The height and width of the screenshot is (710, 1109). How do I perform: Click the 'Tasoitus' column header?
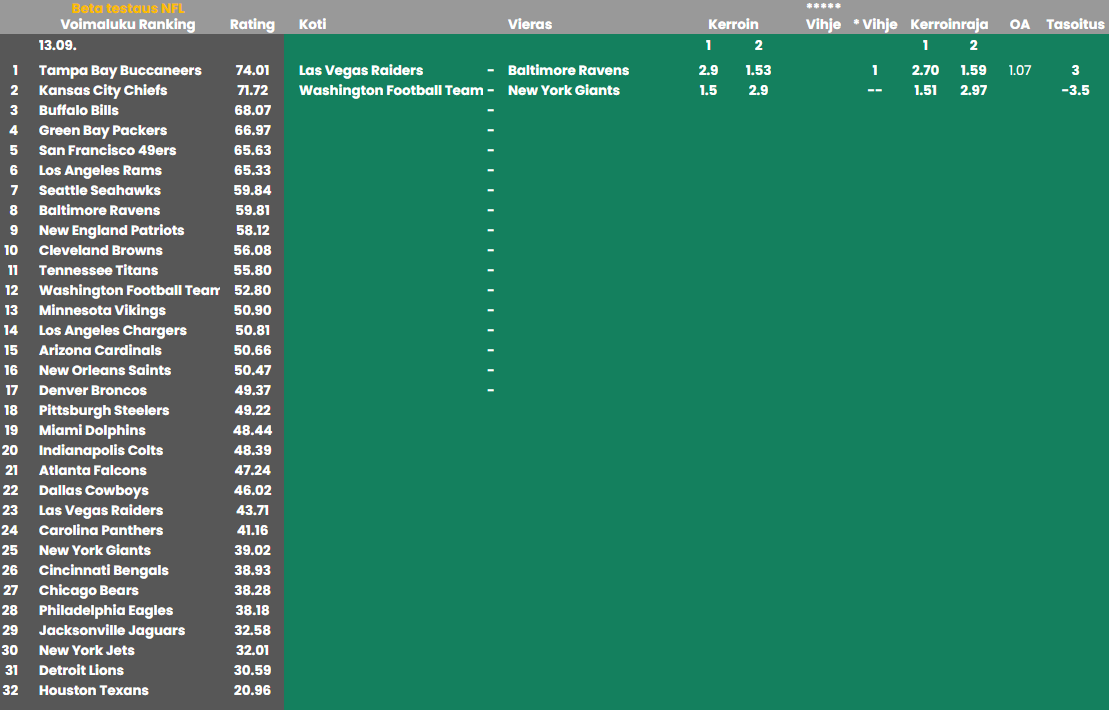(x=1075, y=24)
